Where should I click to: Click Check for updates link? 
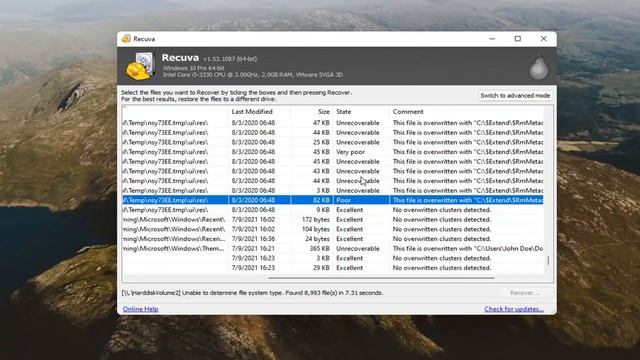(x=514, y=309)
